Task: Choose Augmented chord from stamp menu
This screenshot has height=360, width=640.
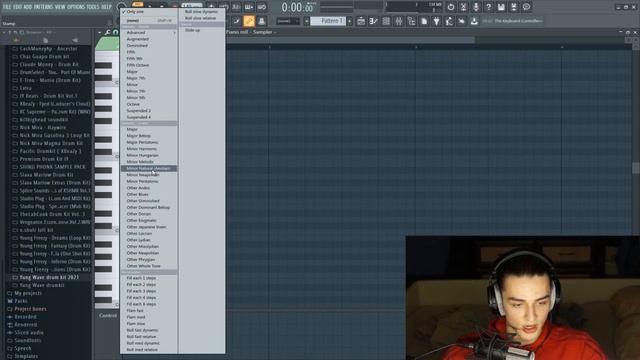Action: click(149, 39)
